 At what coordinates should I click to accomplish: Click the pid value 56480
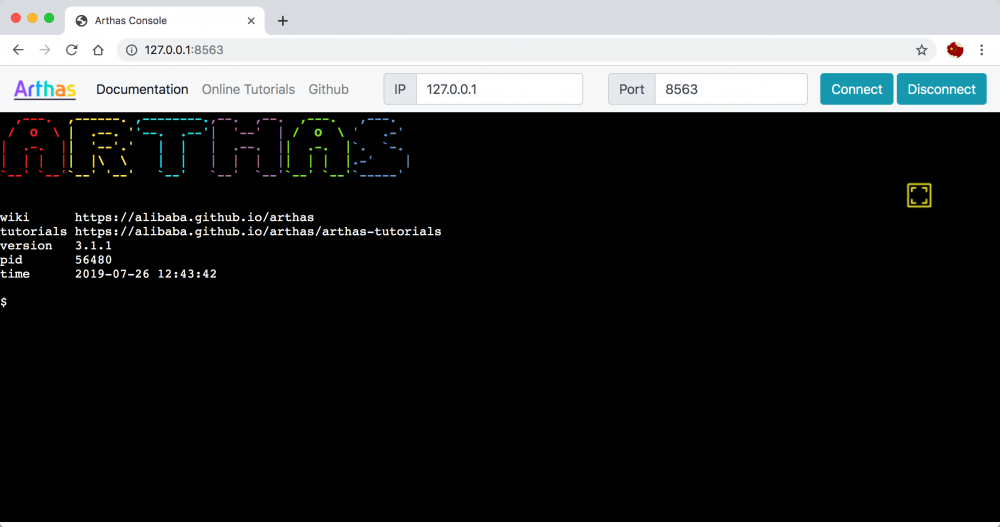click(93, 260)
